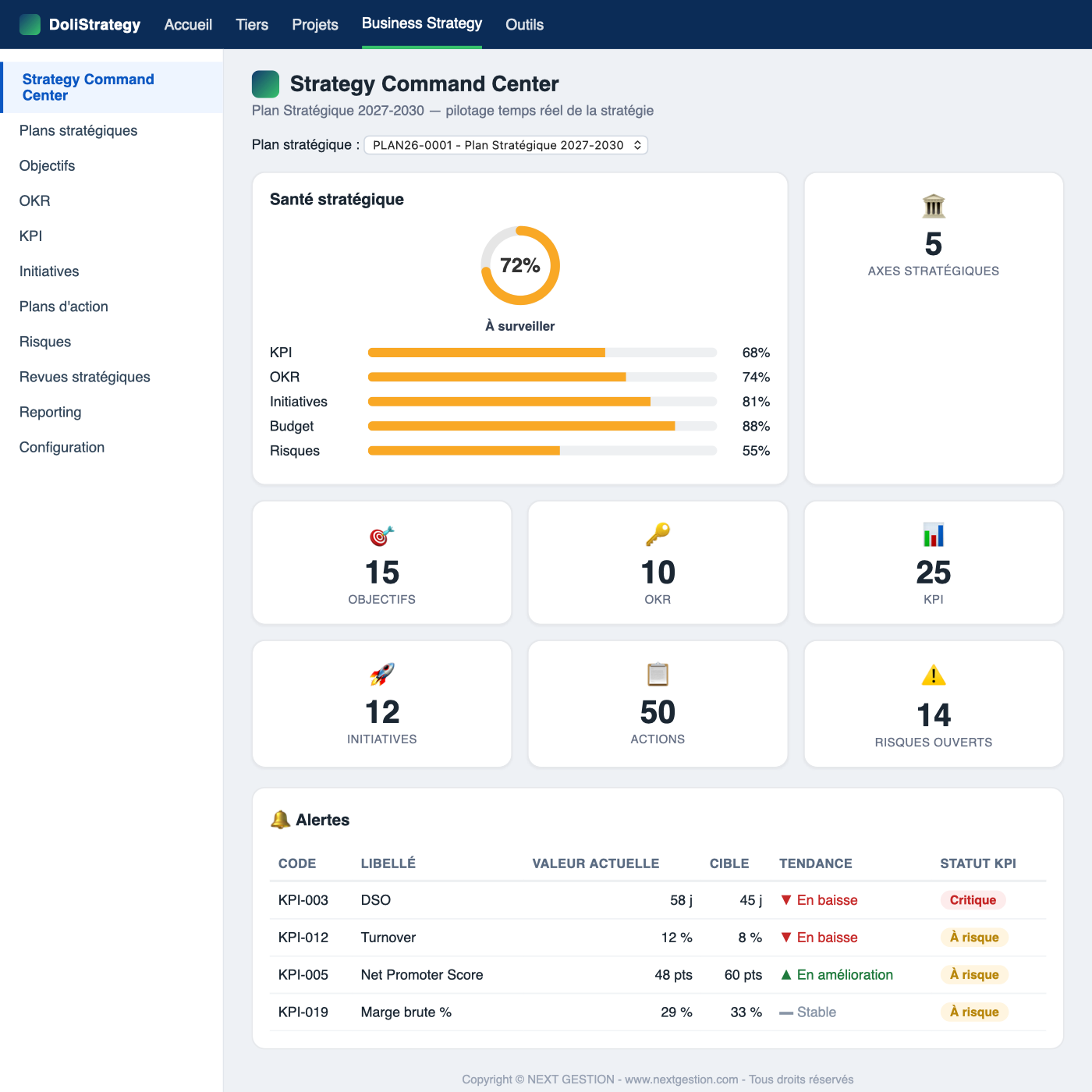Open the Projets top menu
This screenshot has height=1092, width=1092.
tap(315, 24)
